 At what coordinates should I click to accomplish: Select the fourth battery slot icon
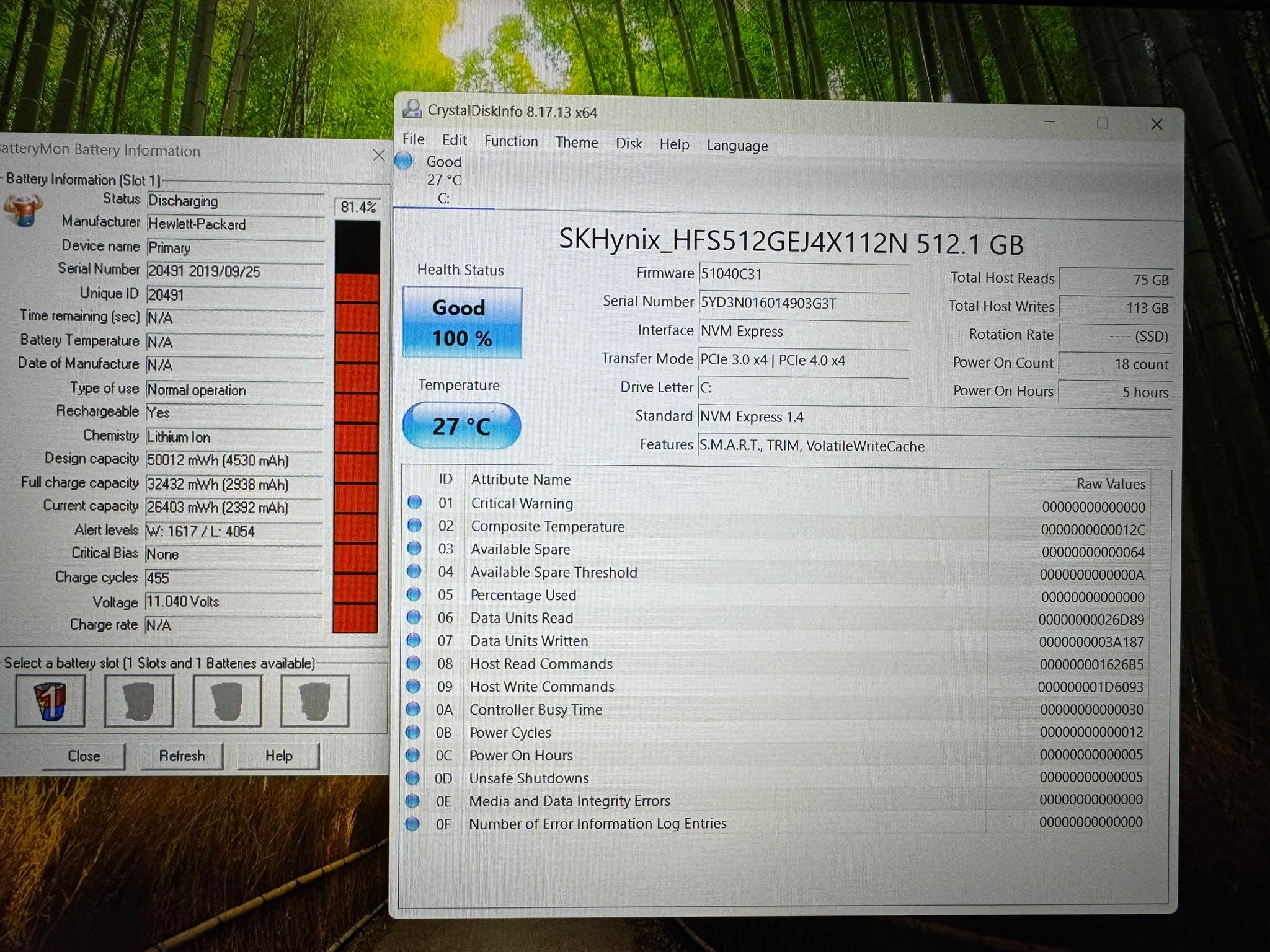[315, 700]
